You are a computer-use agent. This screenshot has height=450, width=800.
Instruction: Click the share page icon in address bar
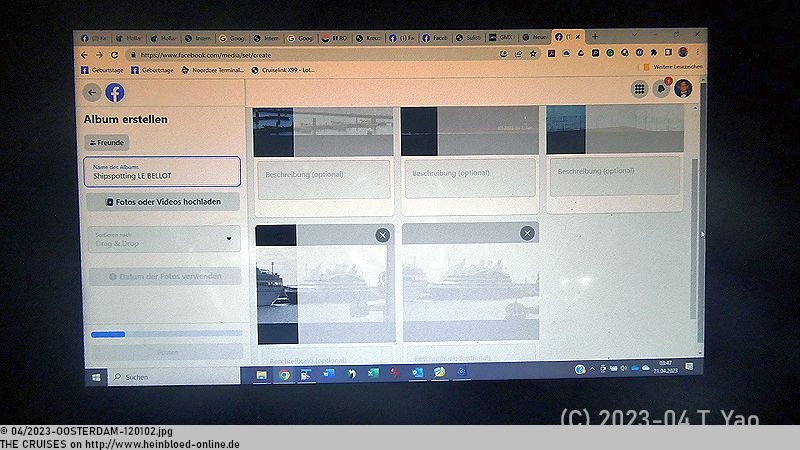[518, 54]
